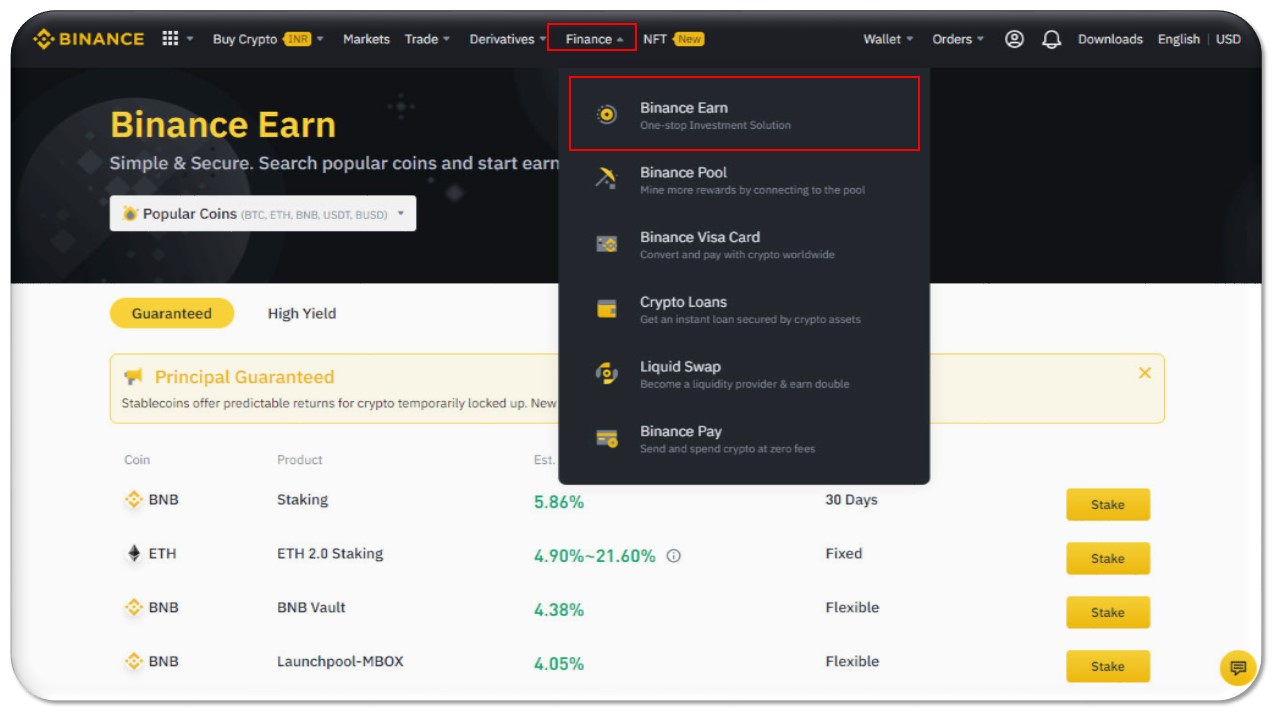1280x720 pixels.
Task: Open the apps grid menu icon
Action: click(170, 39)
